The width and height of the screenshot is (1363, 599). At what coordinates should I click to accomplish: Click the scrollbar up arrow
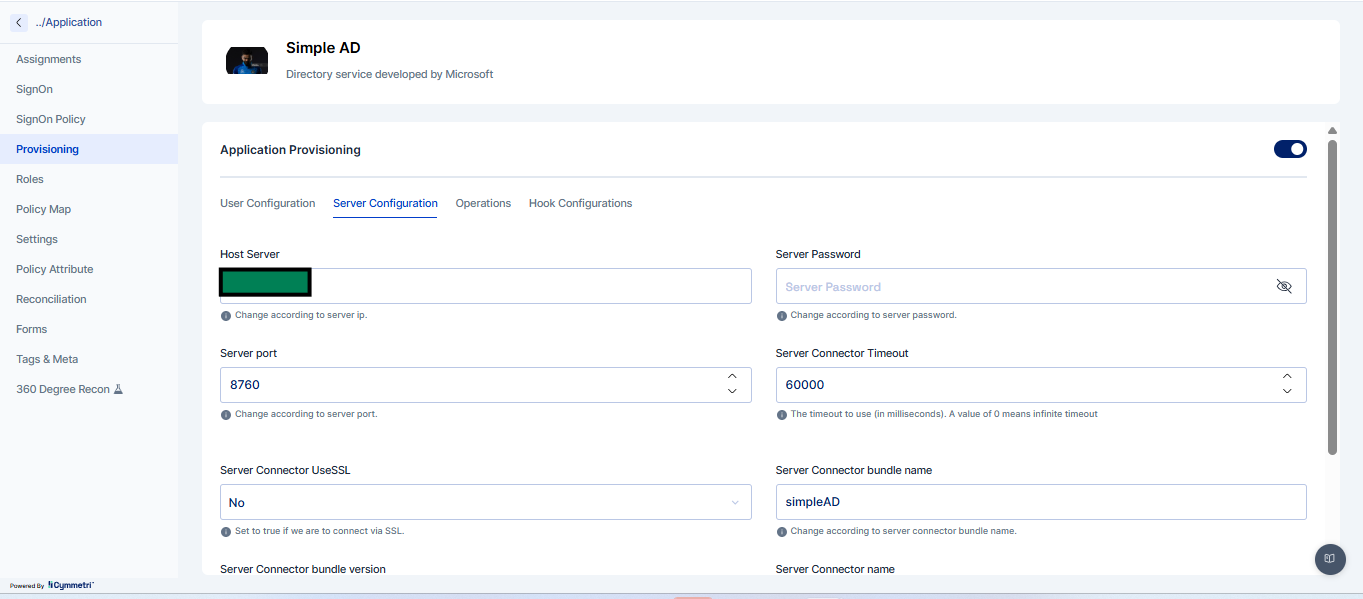click(x=1332, y=131)
